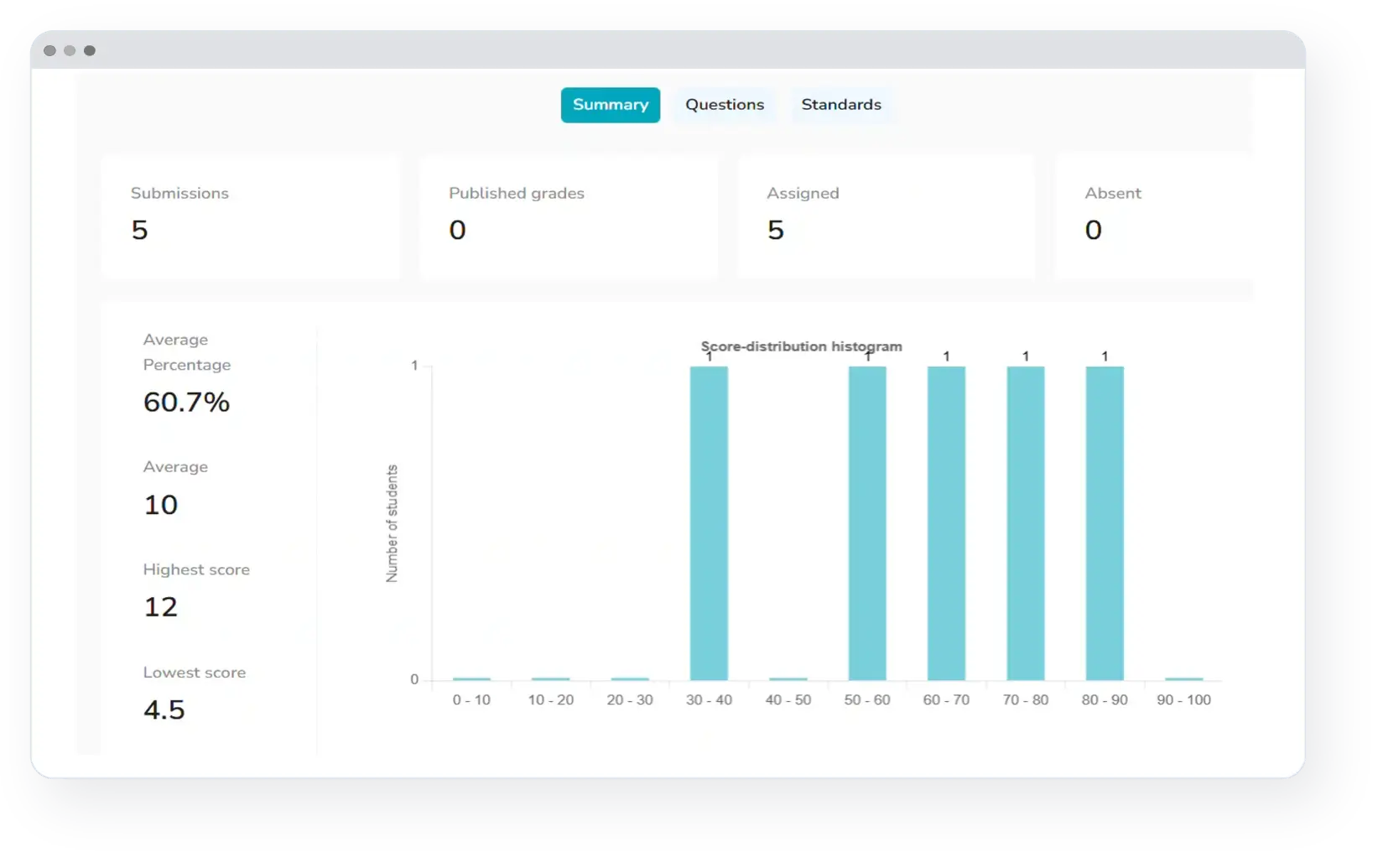Select the Assigned count card
This screenshot has width=1383, height=868.
886,216
